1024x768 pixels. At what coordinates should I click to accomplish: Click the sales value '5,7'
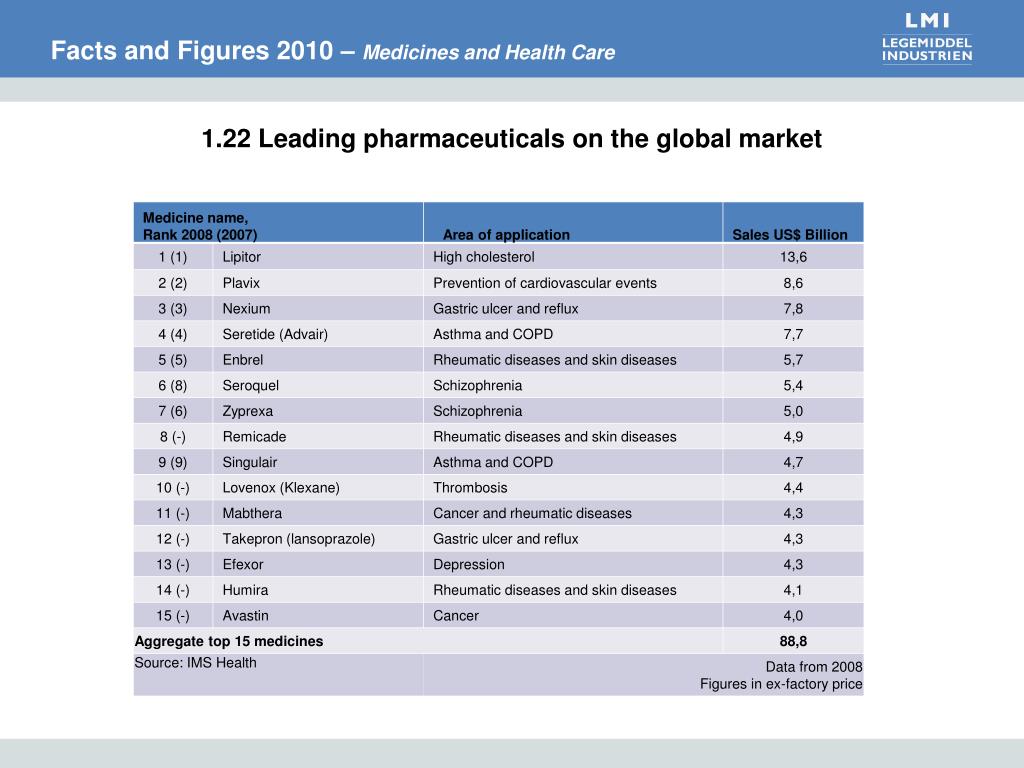point(793,359)
